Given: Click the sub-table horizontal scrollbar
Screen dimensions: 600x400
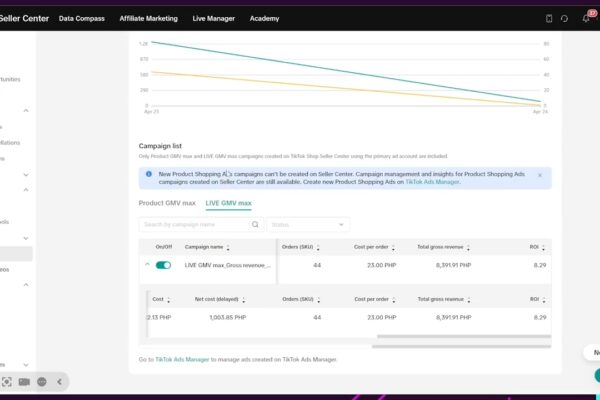Looking at the screenshot, I should point(464,336).
